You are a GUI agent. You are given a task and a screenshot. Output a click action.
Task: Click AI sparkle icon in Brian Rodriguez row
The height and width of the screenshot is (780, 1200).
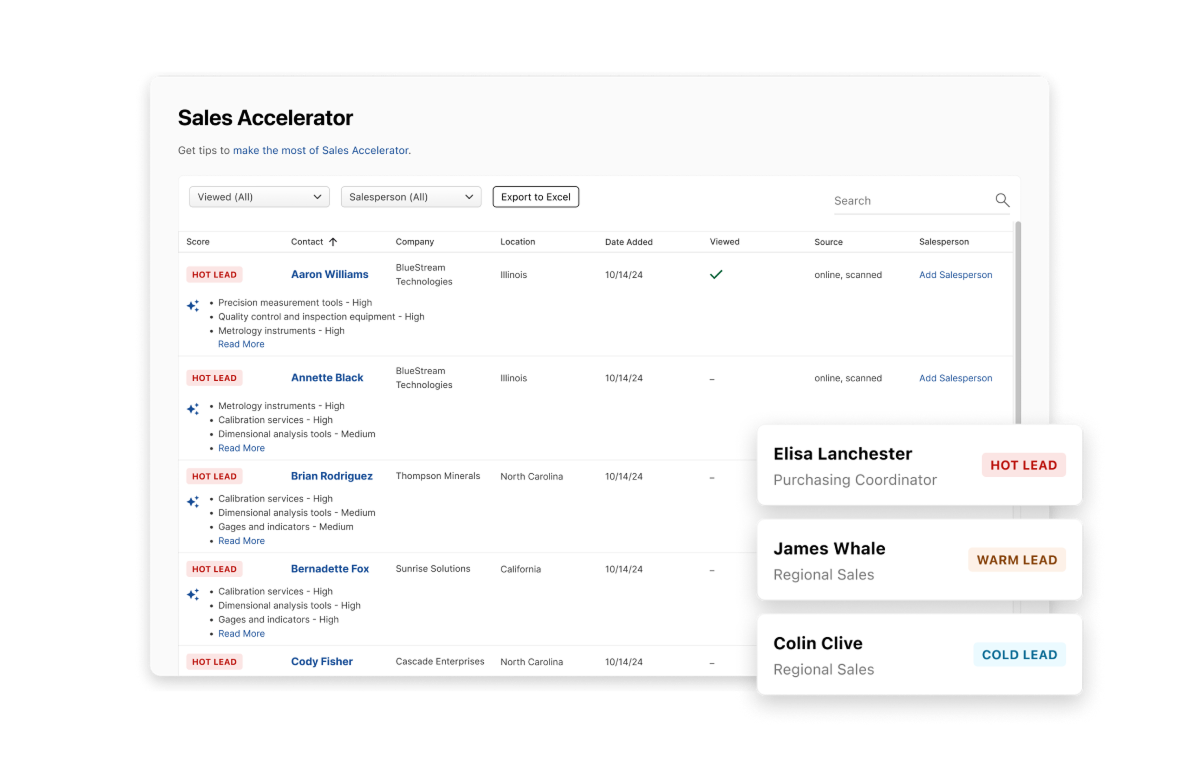coord(193,502)
